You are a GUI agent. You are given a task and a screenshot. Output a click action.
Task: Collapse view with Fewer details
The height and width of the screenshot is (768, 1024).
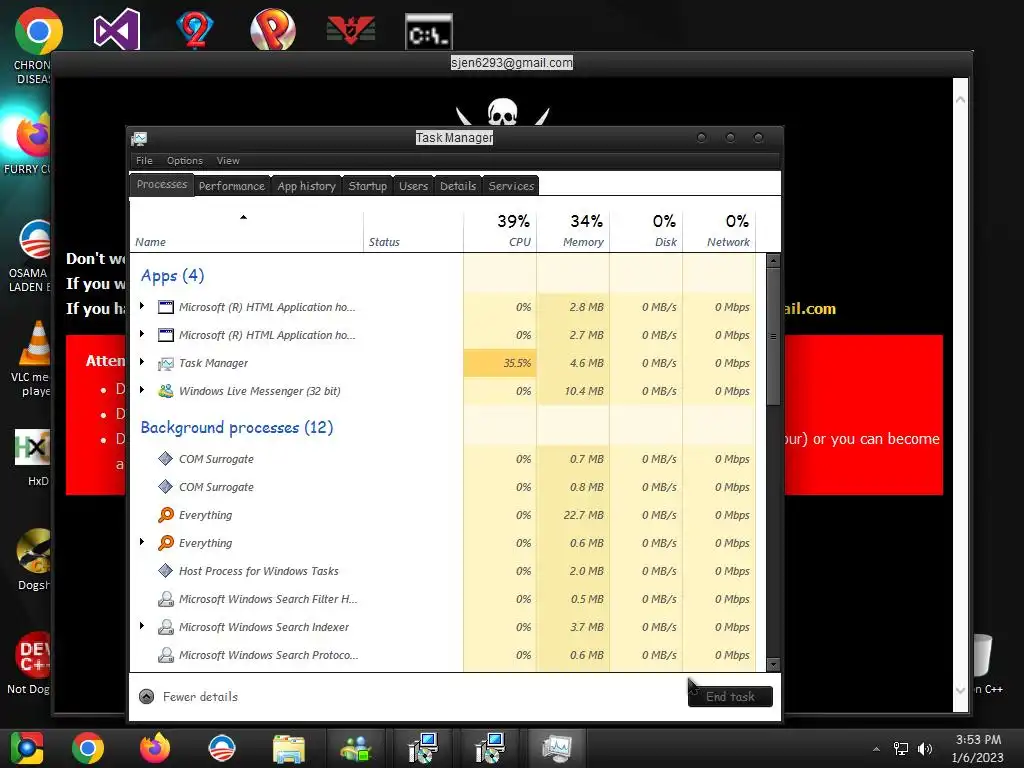189,697
